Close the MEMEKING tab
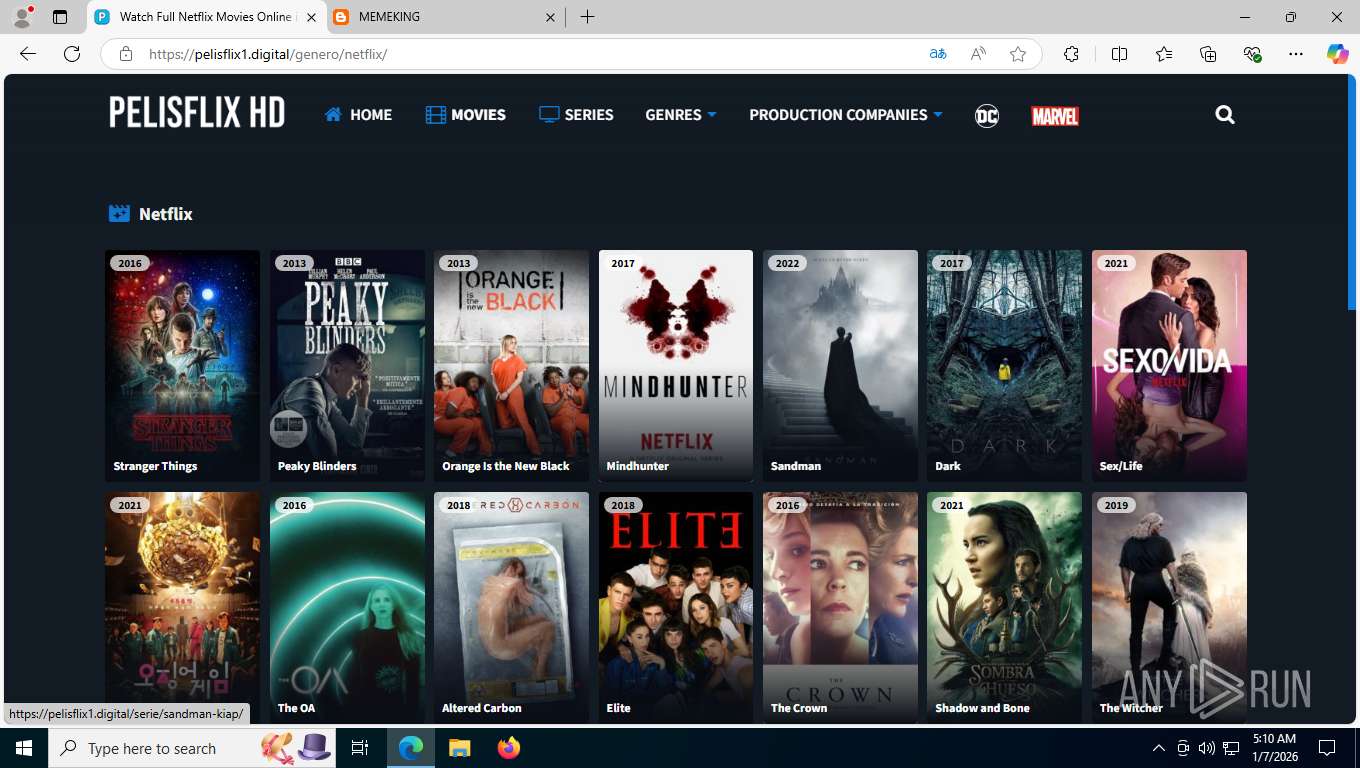1360x768 pixels. 551,17
